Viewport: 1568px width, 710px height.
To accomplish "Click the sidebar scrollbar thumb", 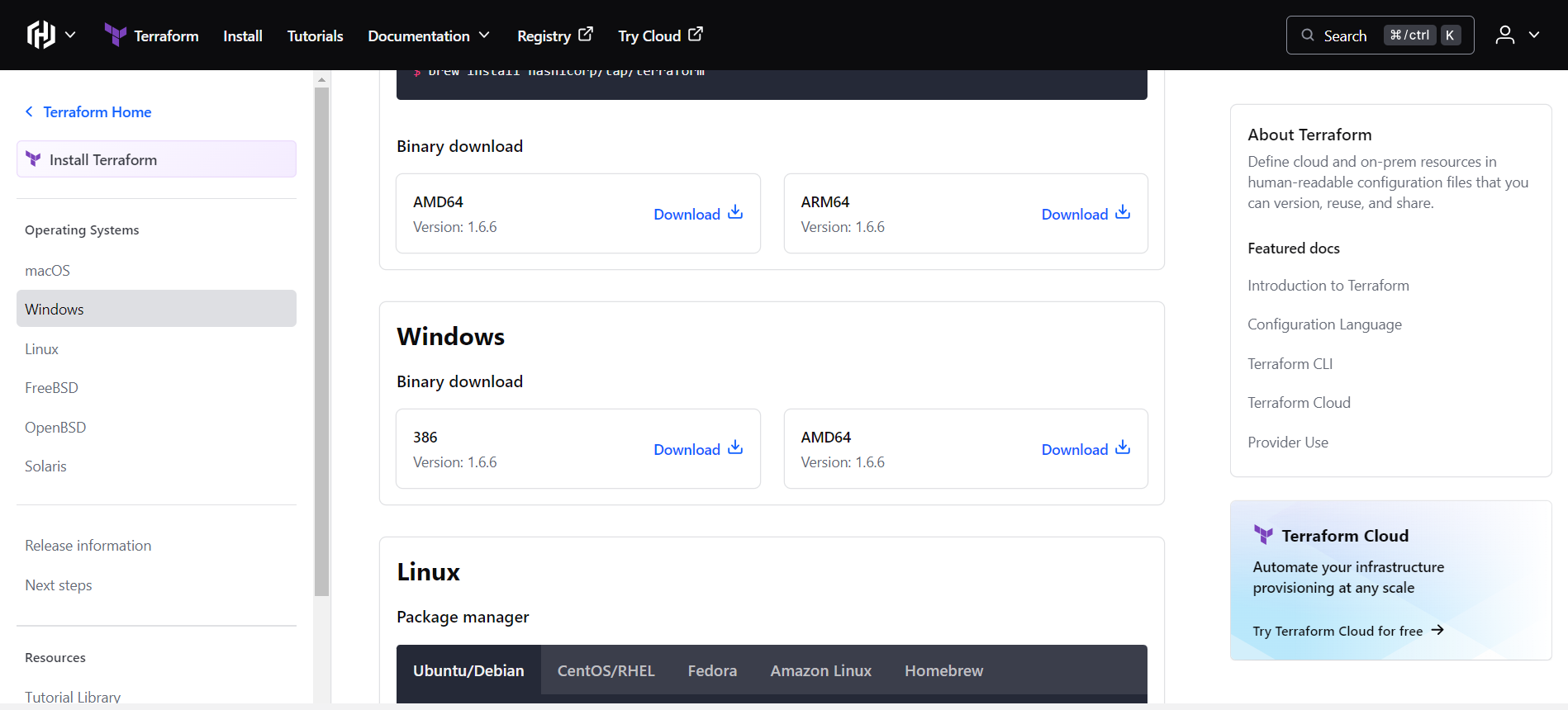I will pos(322,341).
